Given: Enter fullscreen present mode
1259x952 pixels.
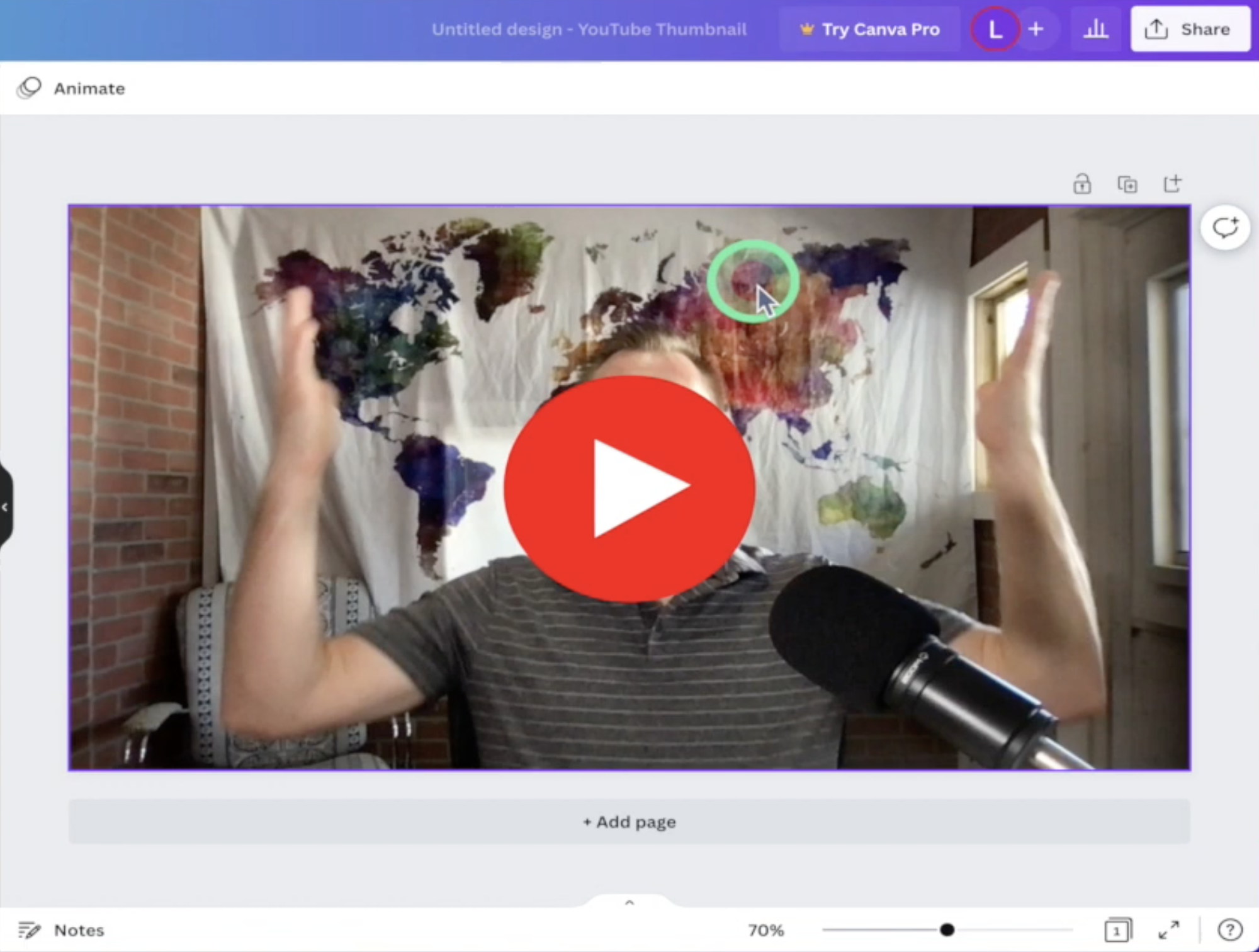Looking at the screenshot, I should (1169, 930).
